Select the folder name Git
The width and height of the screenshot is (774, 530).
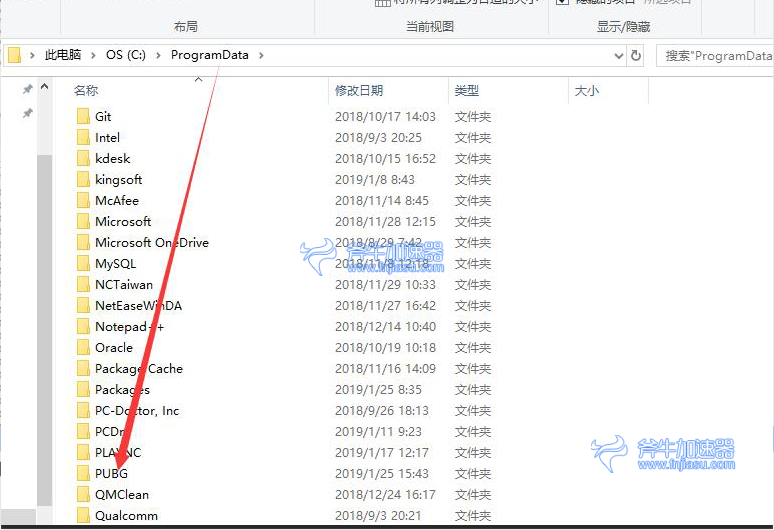point(103,116)
